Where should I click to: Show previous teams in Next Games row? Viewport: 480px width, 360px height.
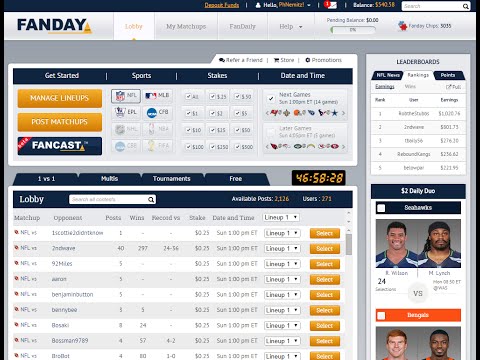point(267,113)
